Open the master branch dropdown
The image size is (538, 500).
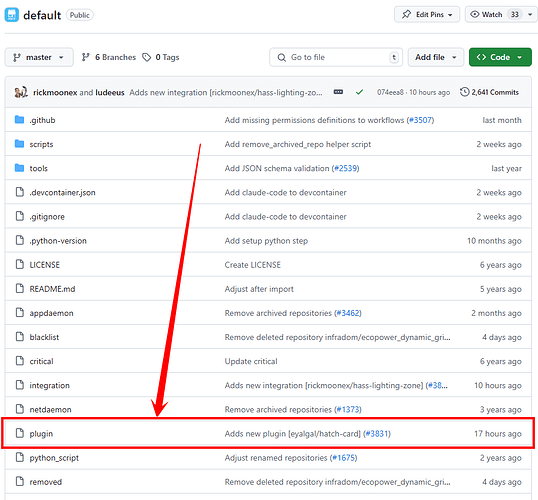click(x=39, y=57)
